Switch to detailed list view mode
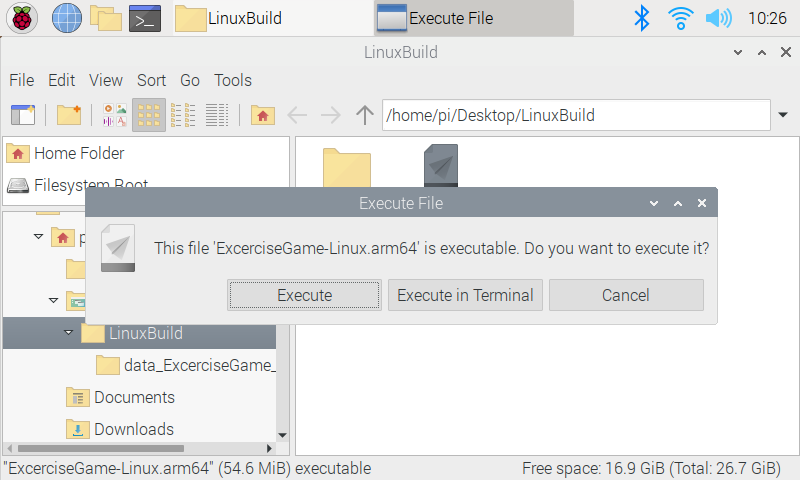The height and width of the screenshot is (480, 800). (217, 115)
